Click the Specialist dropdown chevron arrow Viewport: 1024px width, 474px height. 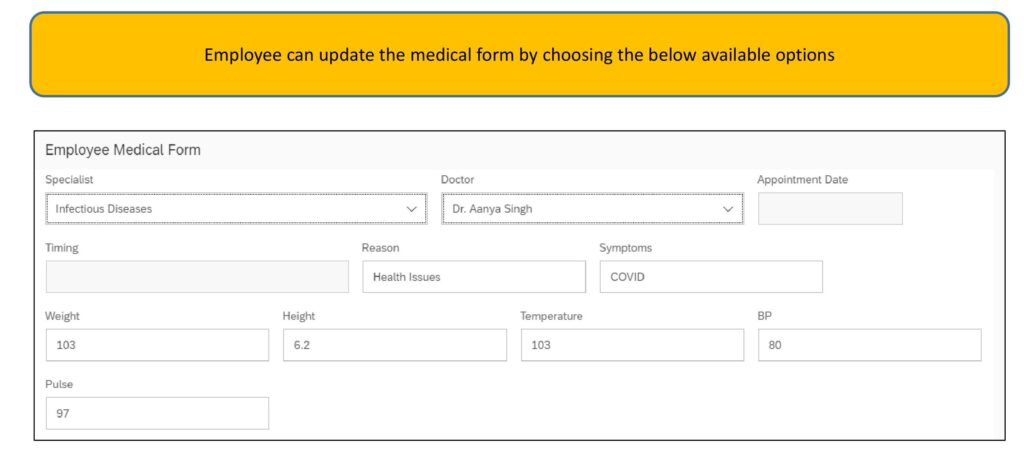coord(411,209)
